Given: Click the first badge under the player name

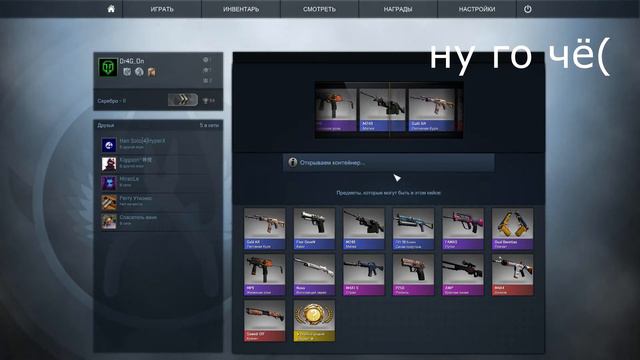Looking at the screenshot, I should point(127,72).
